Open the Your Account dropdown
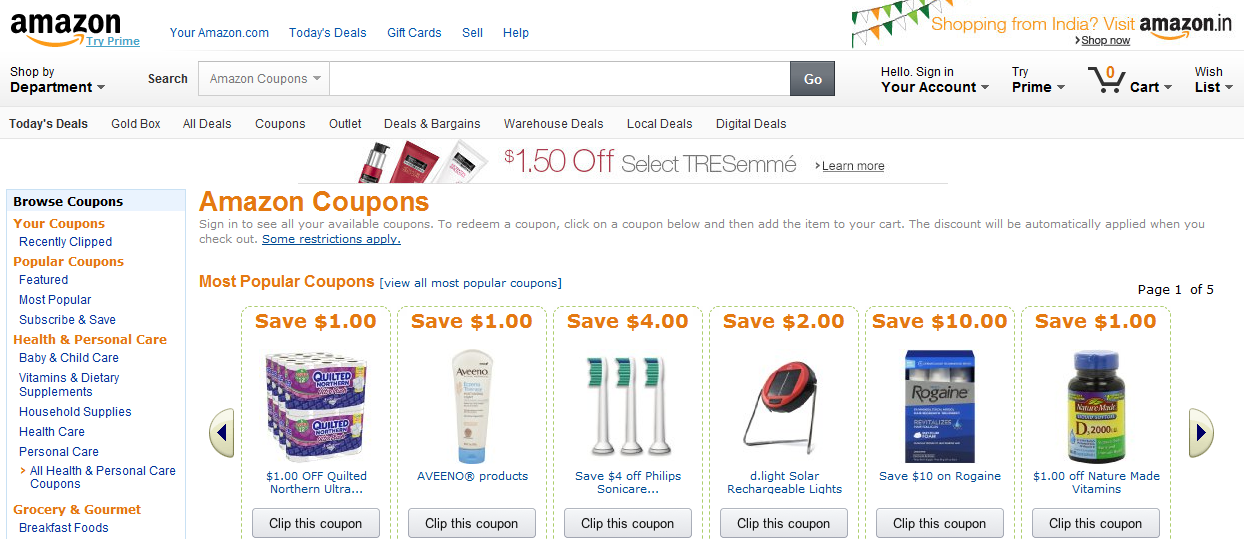The image size is (1244, 539). [x=934, y=87]
